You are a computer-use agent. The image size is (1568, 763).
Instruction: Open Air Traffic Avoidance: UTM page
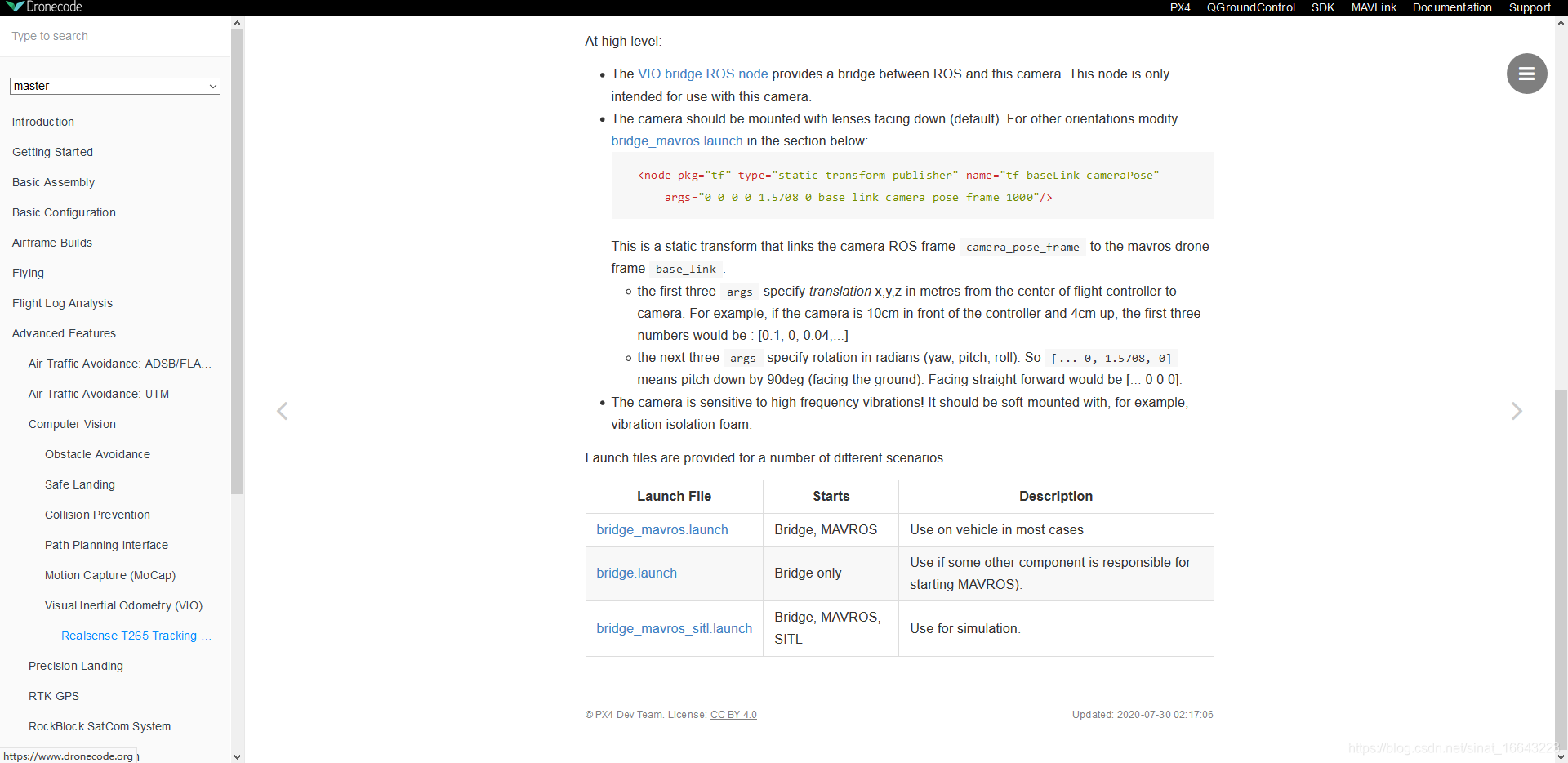99,394
